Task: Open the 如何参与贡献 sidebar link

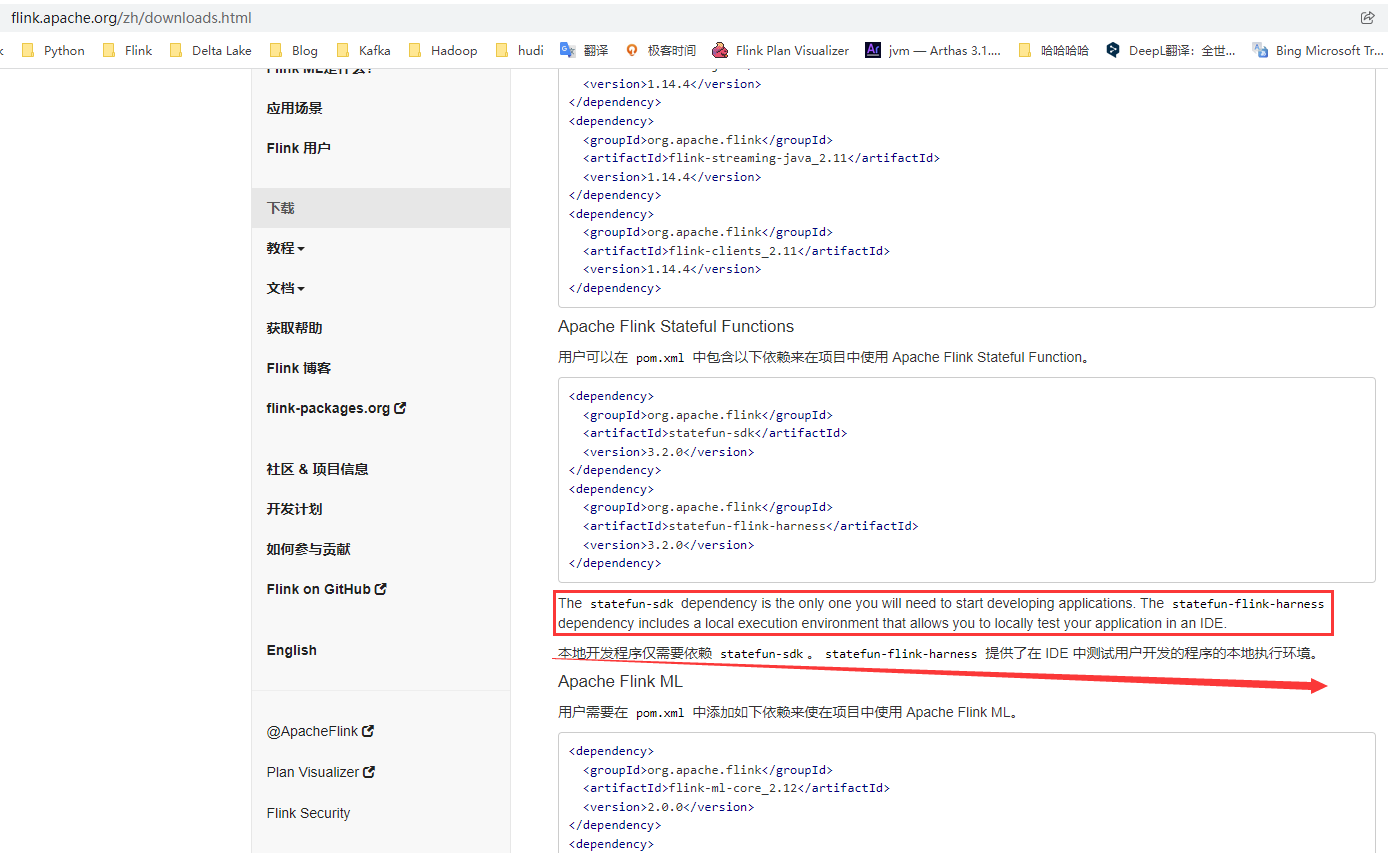Action: coord(308,549)
